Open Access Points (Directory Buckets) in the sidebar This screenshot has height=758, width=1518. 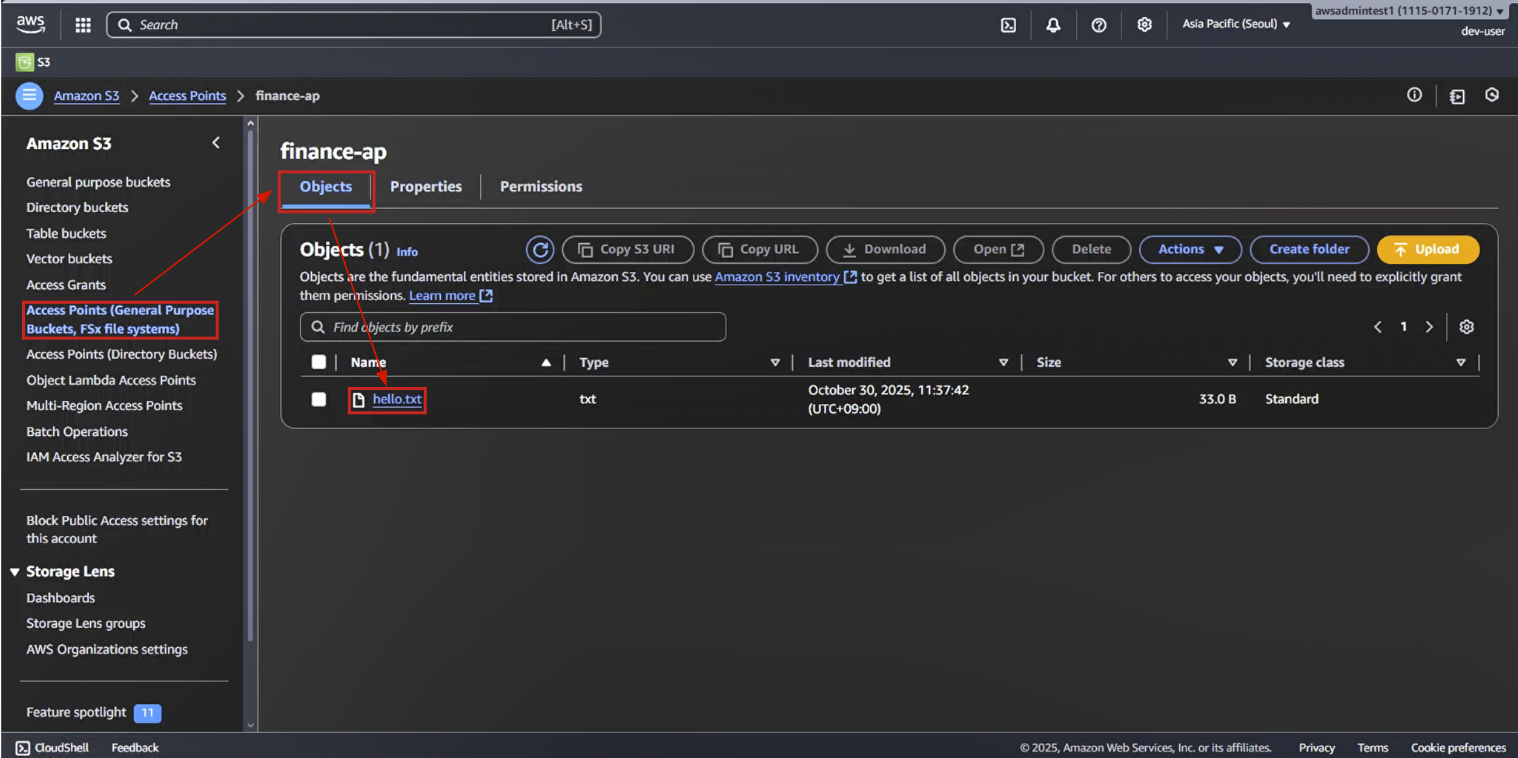[x=121, y=354]
